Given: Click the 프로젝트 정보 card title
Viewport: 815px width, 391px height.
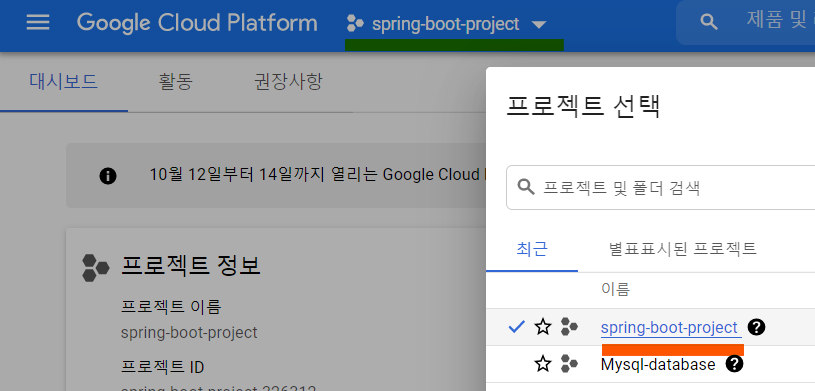Looking at the screenshot, I should coord(191,266).
